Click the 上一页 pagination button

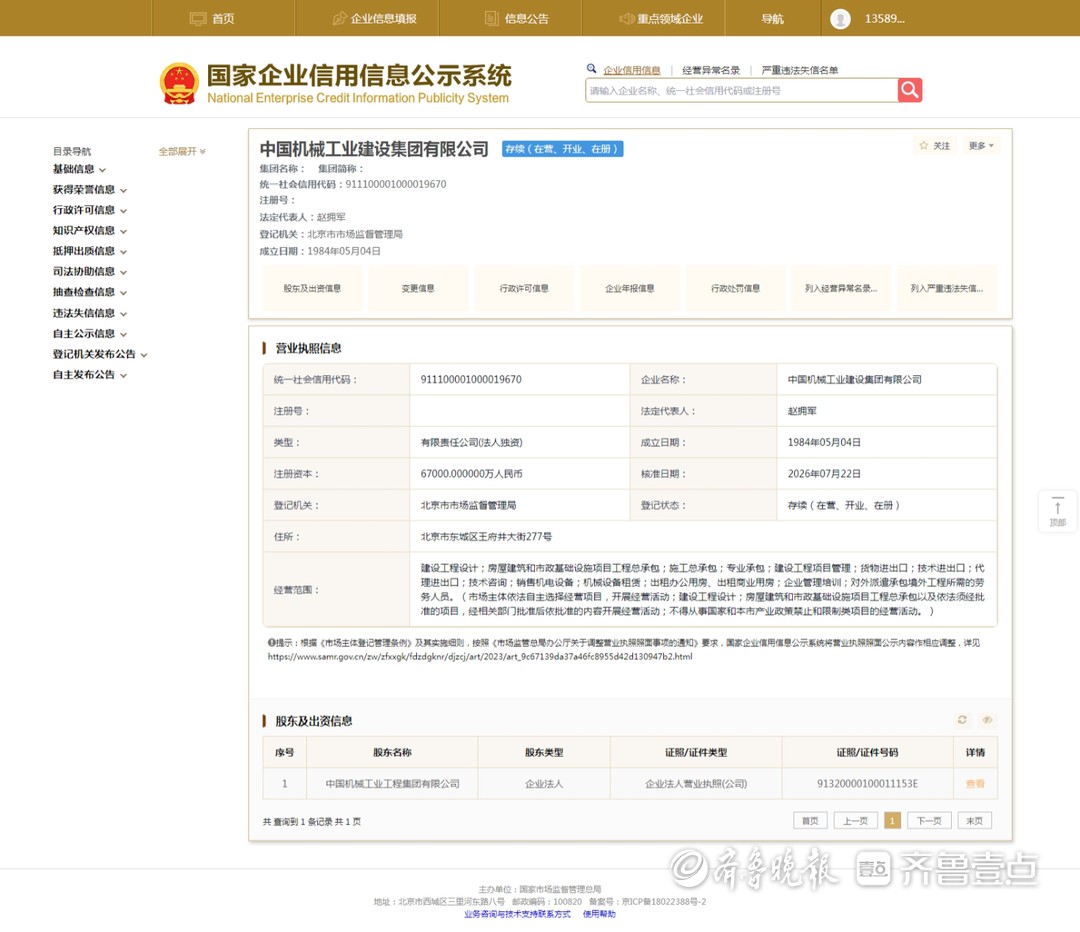[855, 820]
